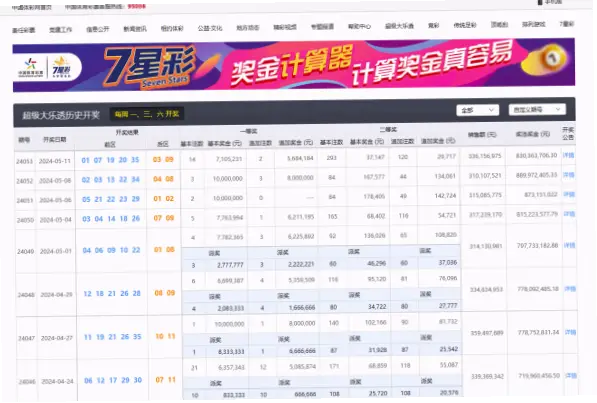Open the 传统足彩 navigation item

coord(465,26)
